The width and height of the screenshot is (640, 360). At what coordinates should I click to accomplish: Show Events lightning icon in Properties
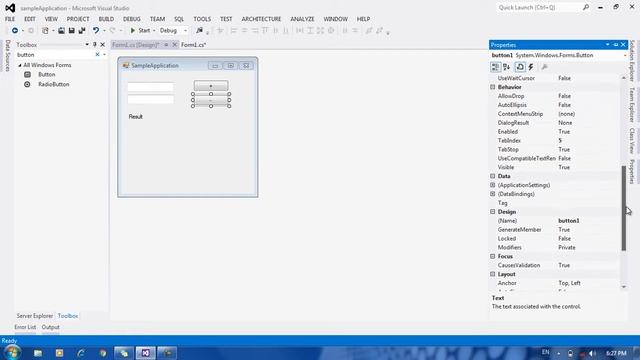pos(531,67)
